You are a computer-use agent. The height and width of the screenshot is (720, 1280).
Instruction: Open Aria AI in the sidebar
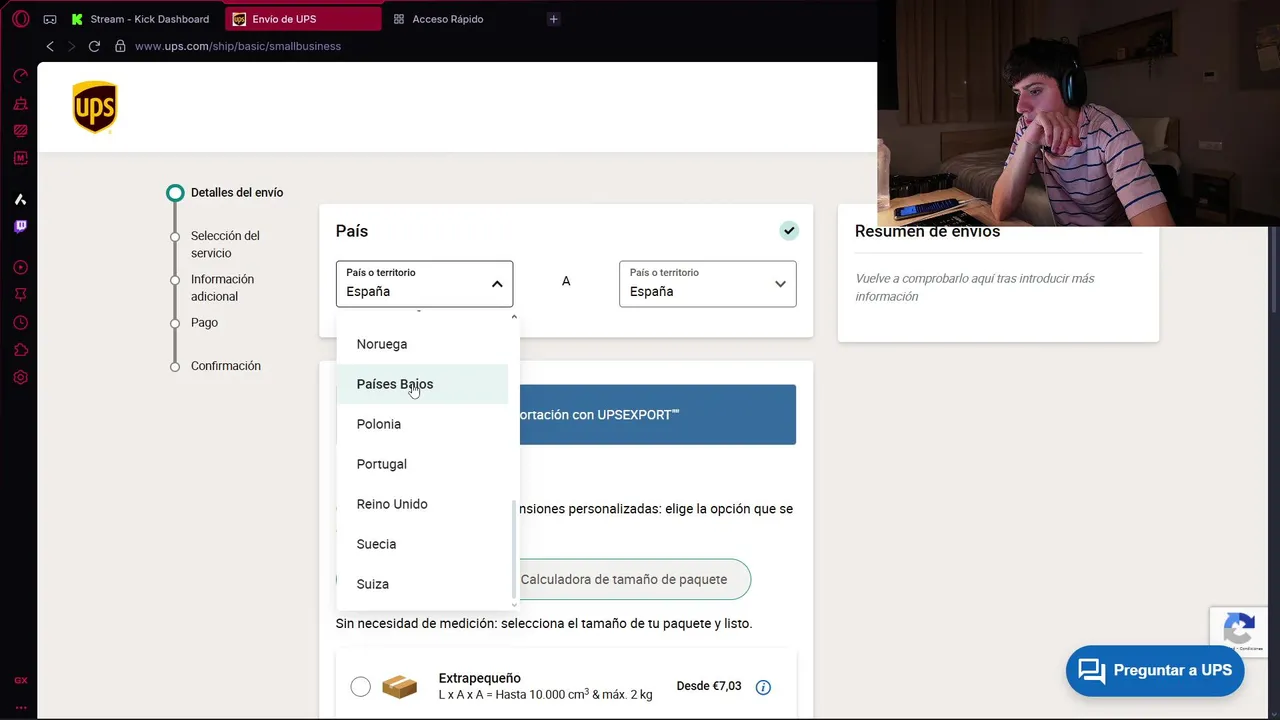[20, 199]
